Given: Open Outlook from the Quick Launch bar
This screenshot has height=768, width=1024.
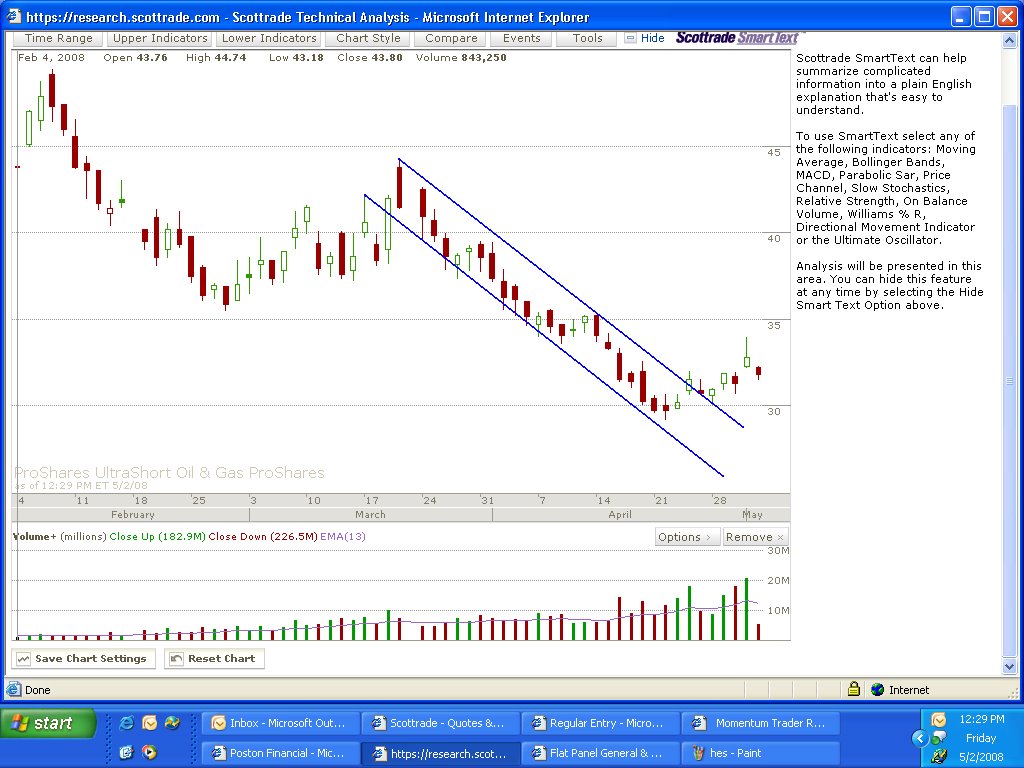Looking at the screenshot, I should click(150, 722).
